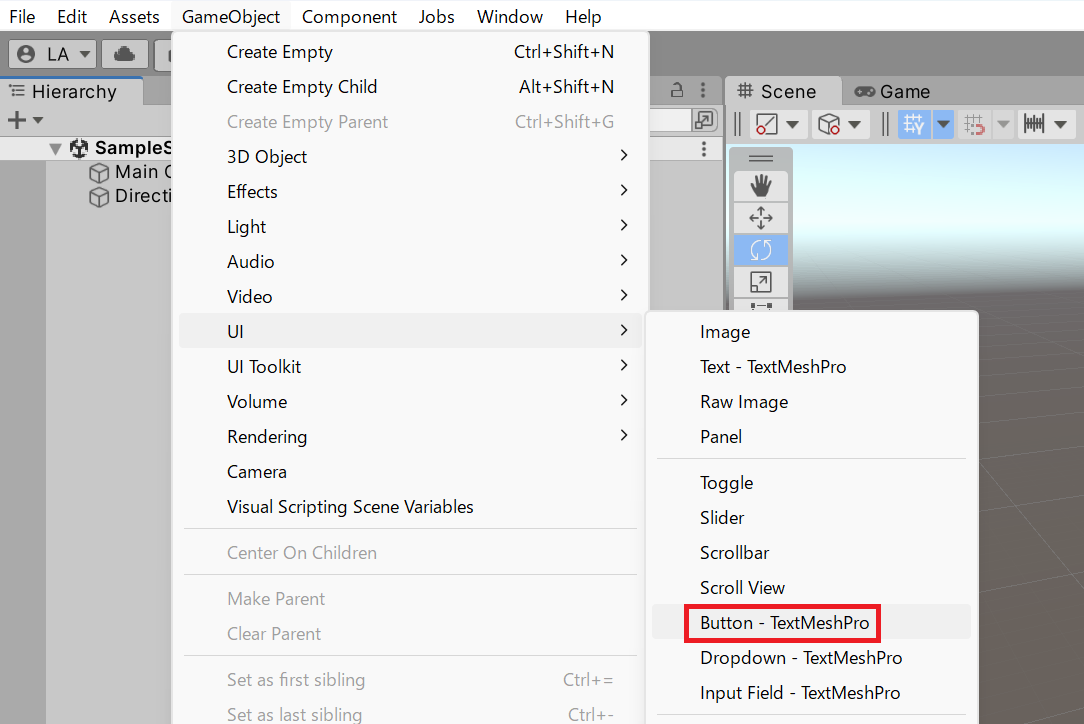The image size is (1084, 724).
Task: Open the Window menu
Action: click(x=509, y=16)
